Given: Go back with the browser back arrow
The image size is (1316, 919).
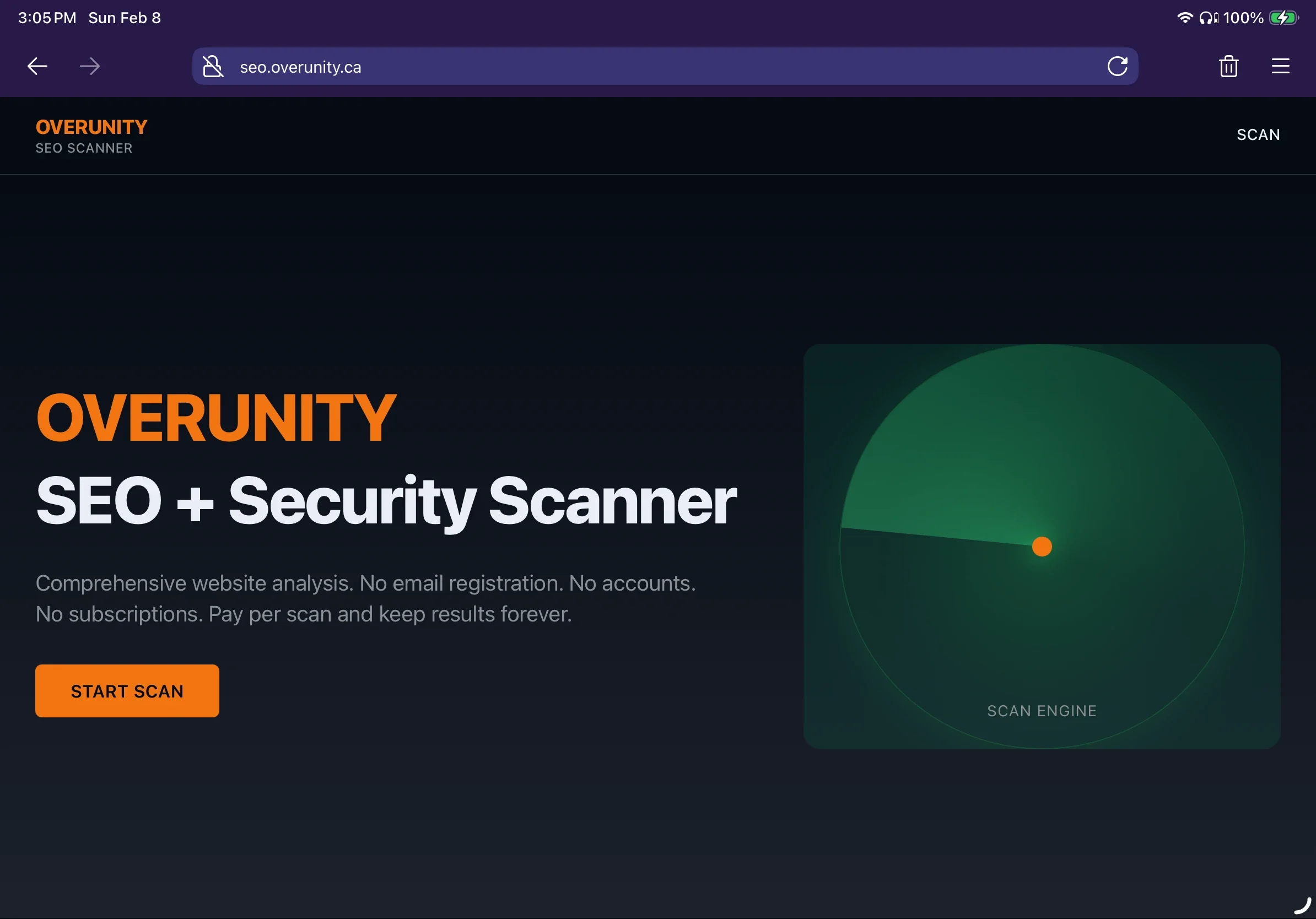Looking at the screenshot, I should (37, 67).
